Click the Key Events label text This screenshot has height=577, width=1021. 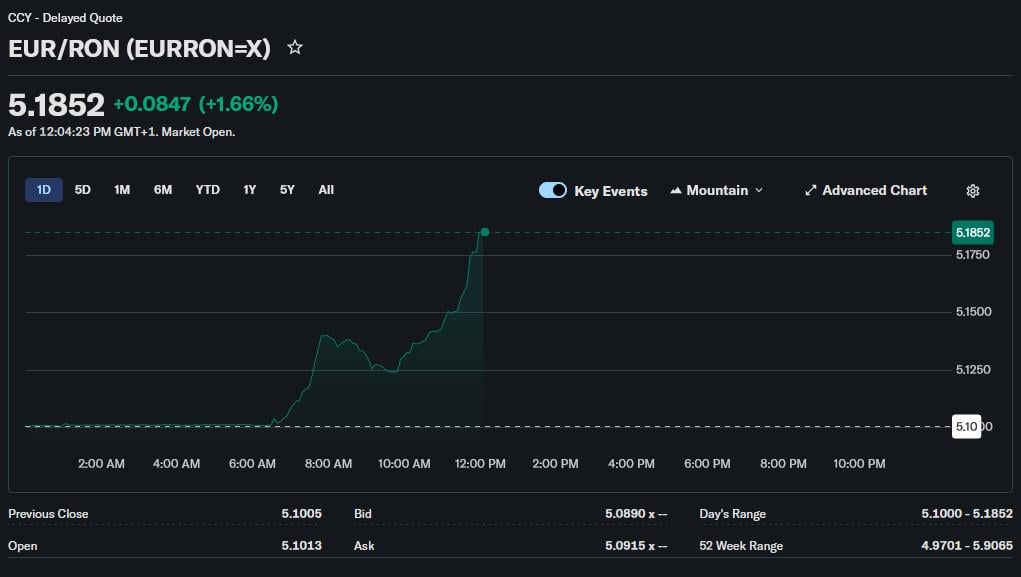tap(610, 191)
